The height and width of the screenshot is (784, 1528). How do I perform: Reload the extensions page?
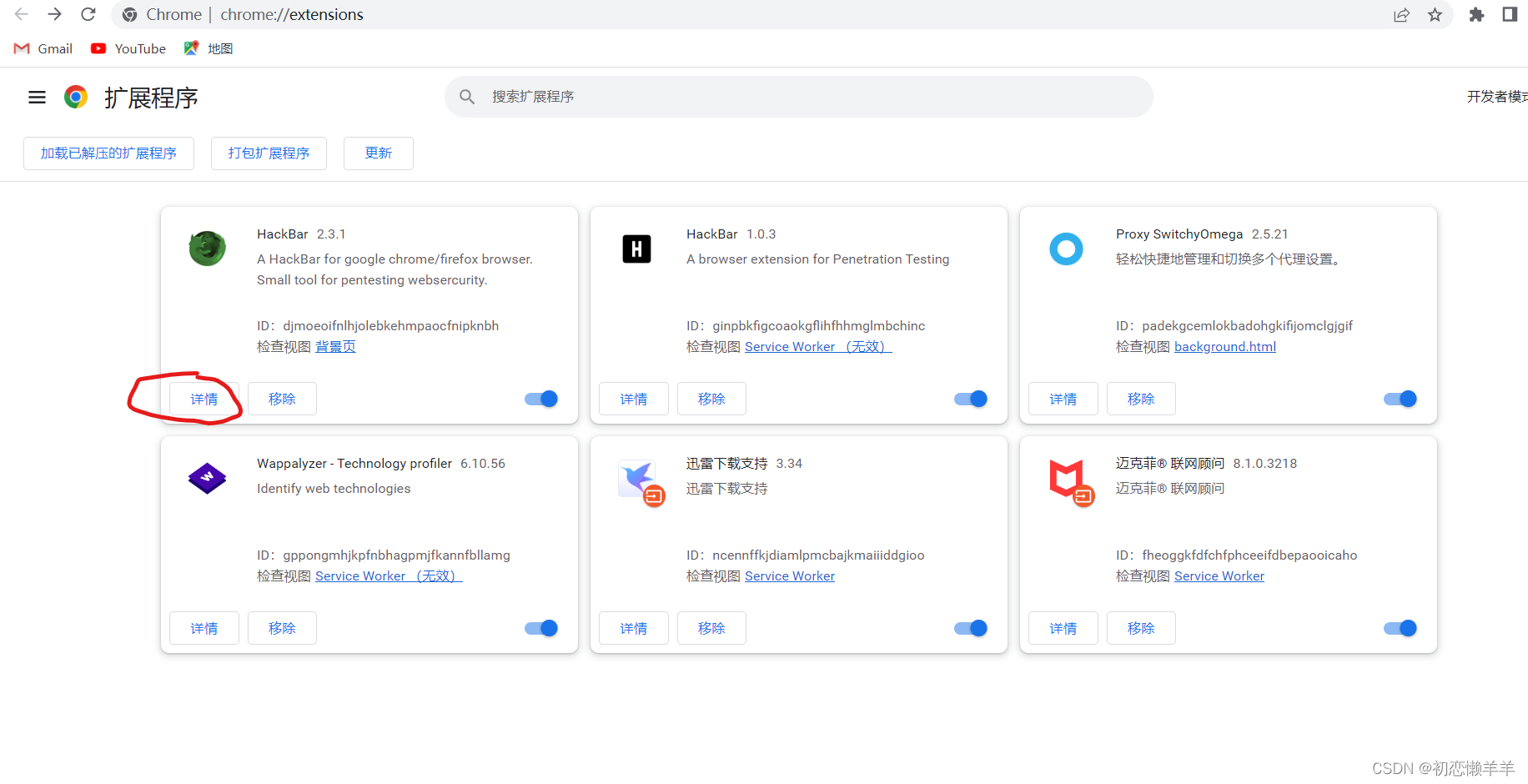pos(88,14)
